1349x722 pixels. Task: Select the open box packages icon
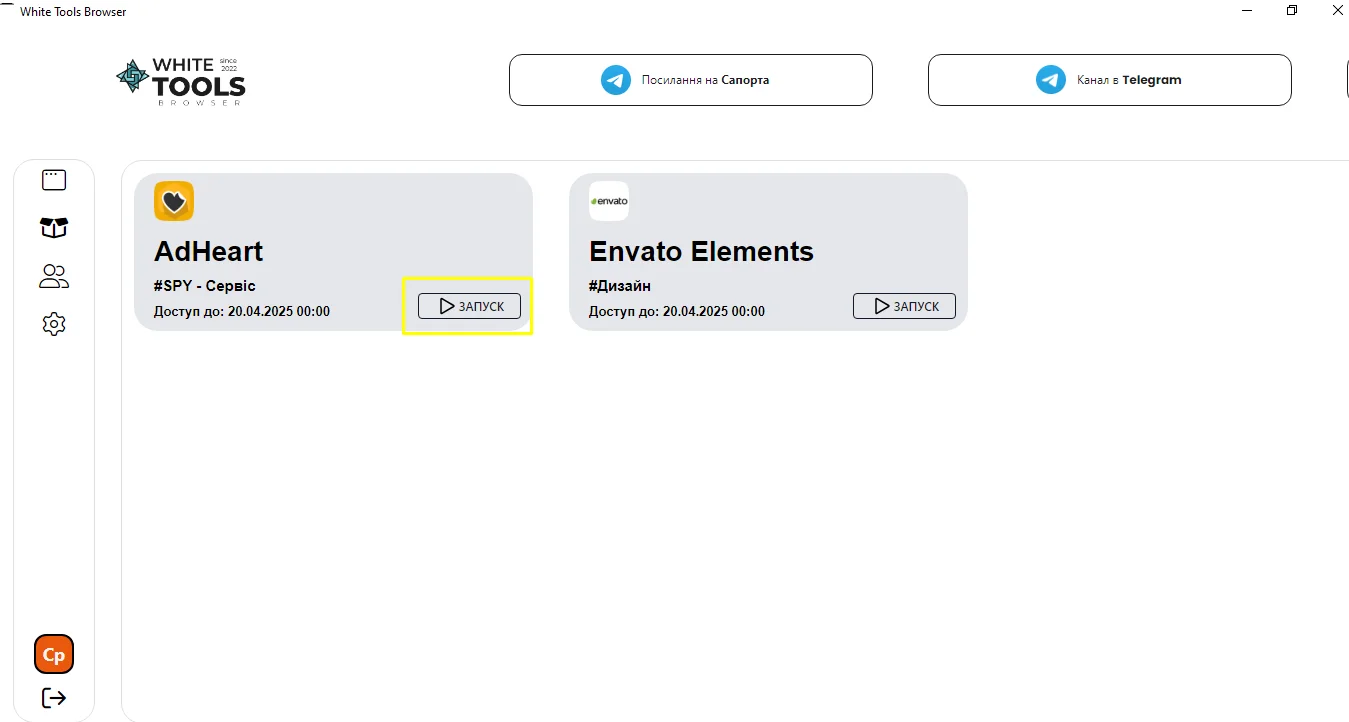point(54,228)
